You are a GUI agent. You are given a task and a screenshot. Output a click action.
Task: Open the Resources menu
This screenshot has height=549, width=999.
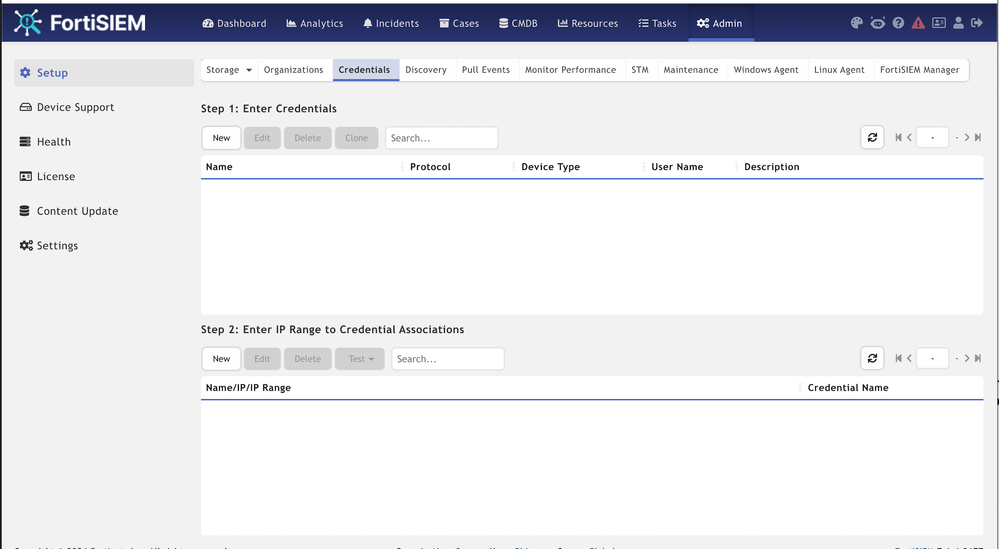(x=587, y=23)
